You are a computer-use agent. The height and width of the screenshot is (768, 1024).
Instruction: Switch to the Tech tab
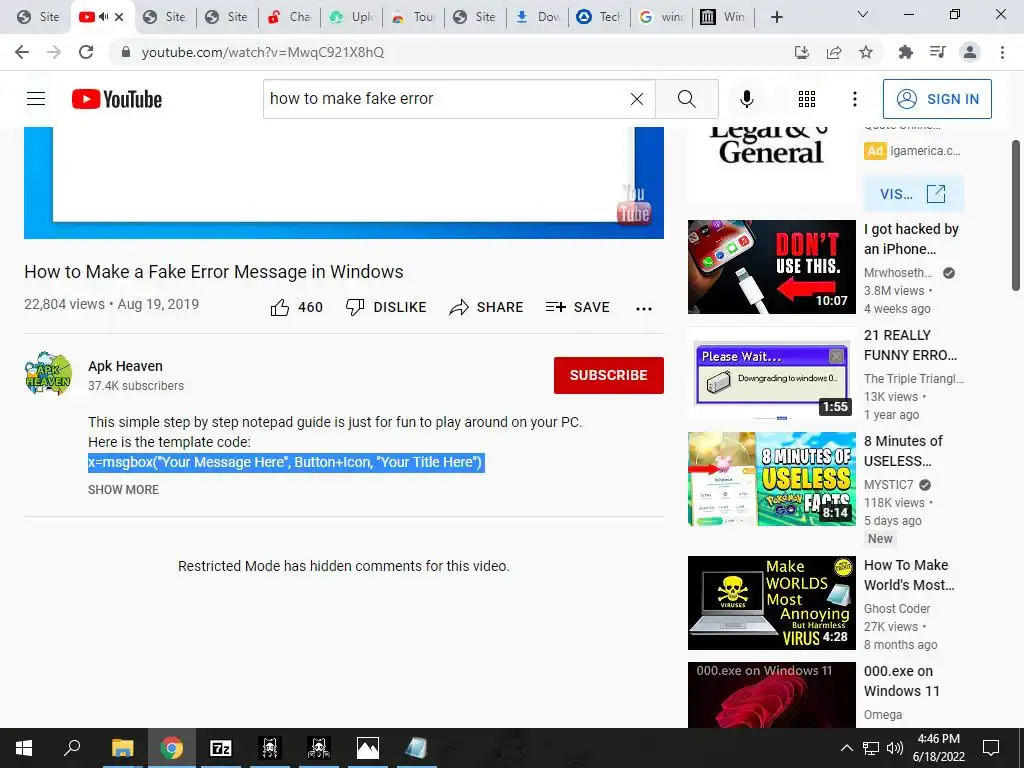pos(600,17)
